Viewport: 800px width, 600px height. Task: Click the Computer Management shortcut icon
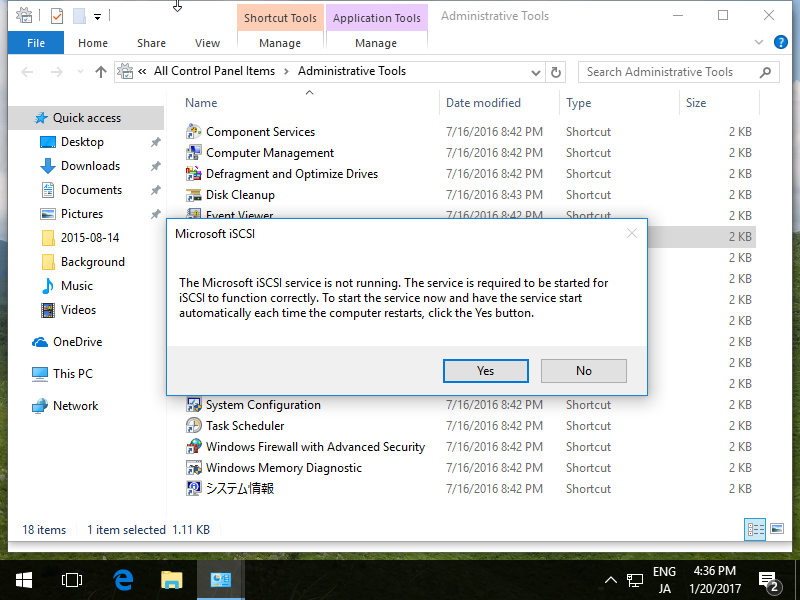tap(193, 153)
